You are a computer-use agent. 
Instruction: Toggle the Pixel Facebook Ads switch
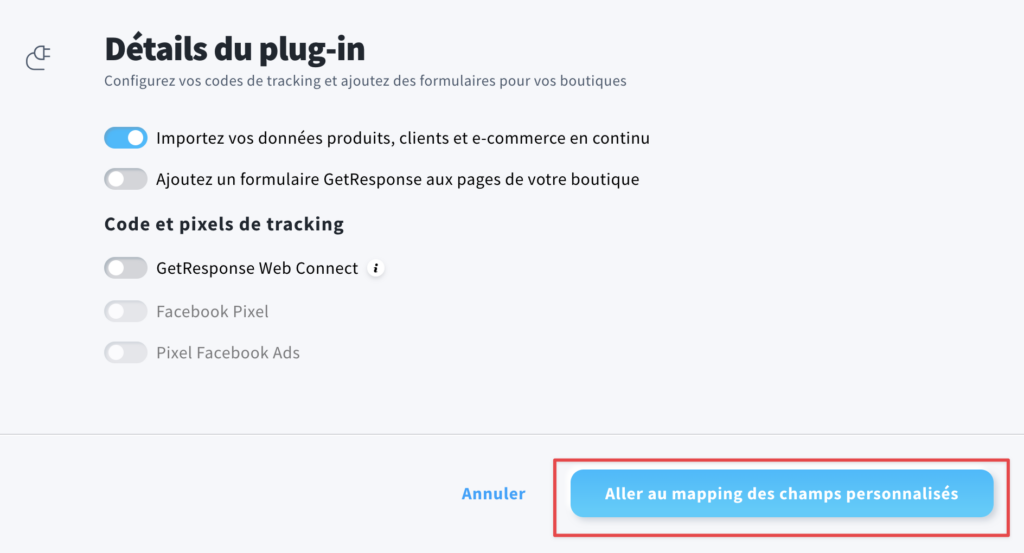pos(125,353)
